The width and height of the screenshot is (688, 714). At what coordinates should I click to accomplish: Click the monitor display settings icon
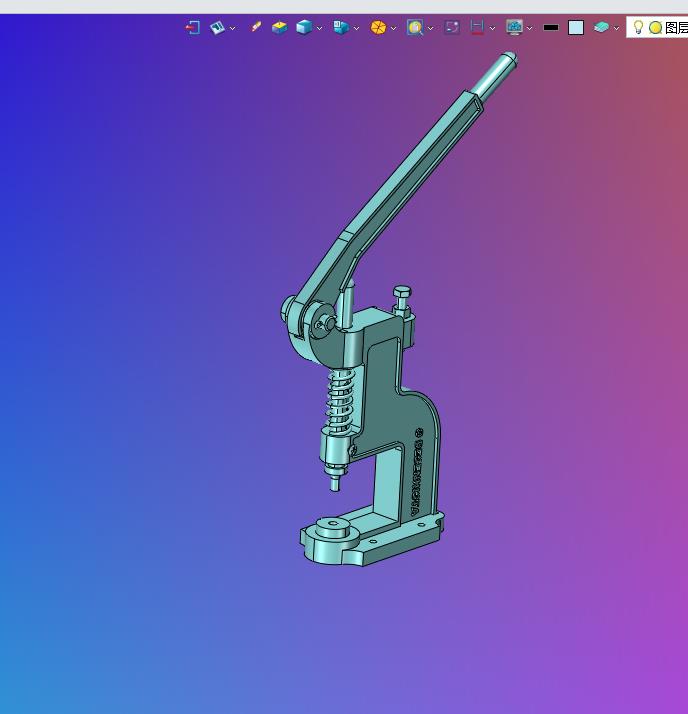point(514,27)
